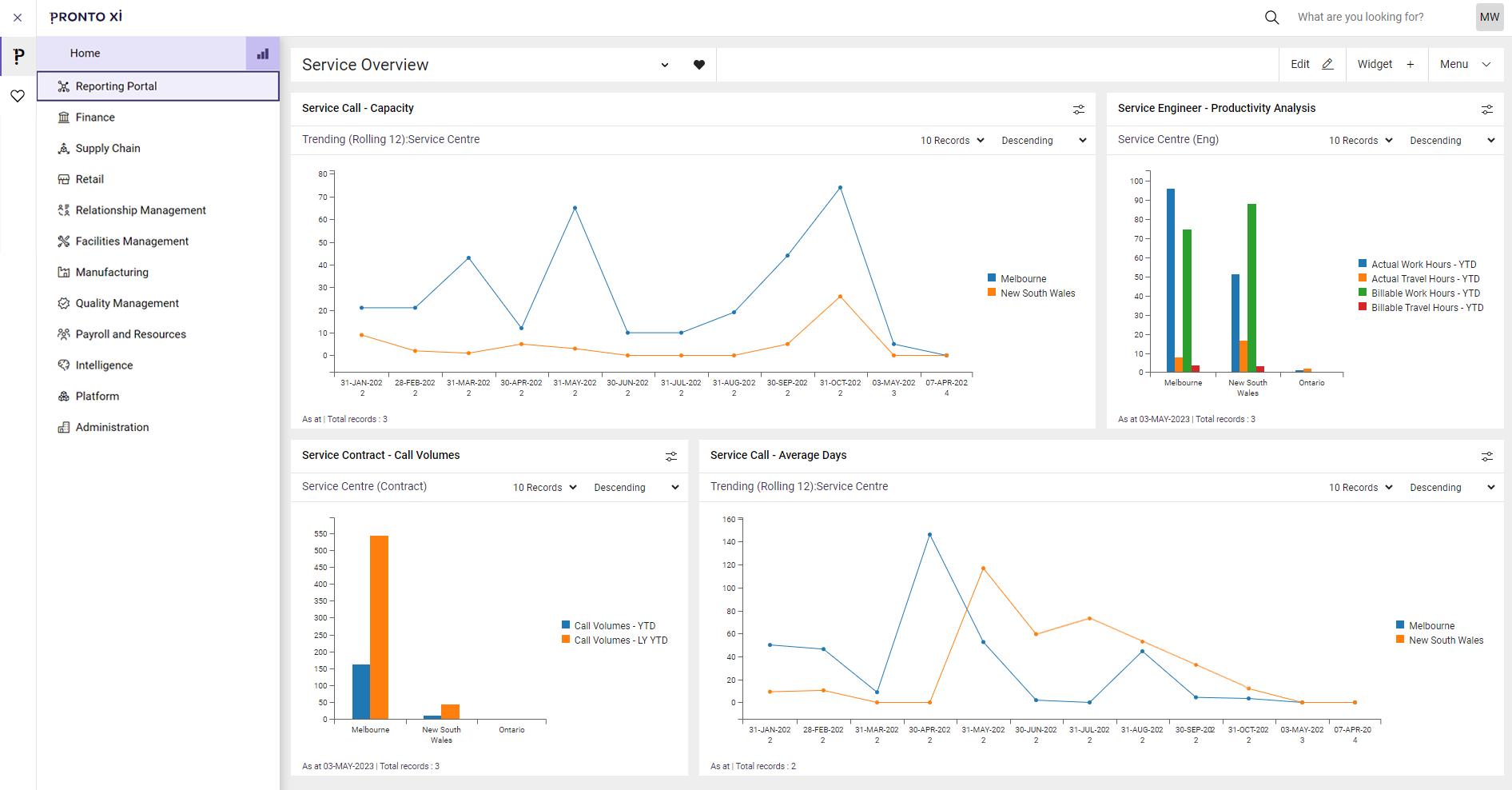Open Service Call - Capacity settings icon
The image size is (1512, 790).
[x=1078, y=109]
